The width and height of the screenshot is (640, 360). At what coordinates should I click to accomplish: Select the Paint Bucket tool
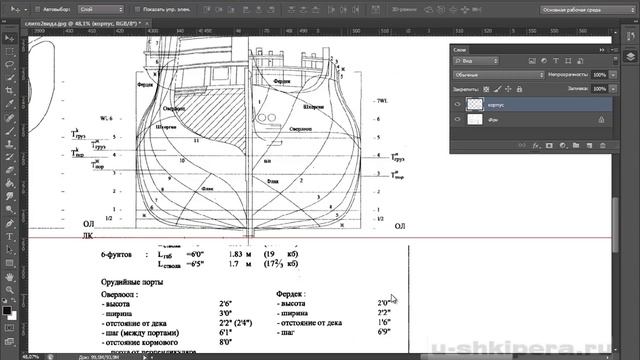pos(9,183)
